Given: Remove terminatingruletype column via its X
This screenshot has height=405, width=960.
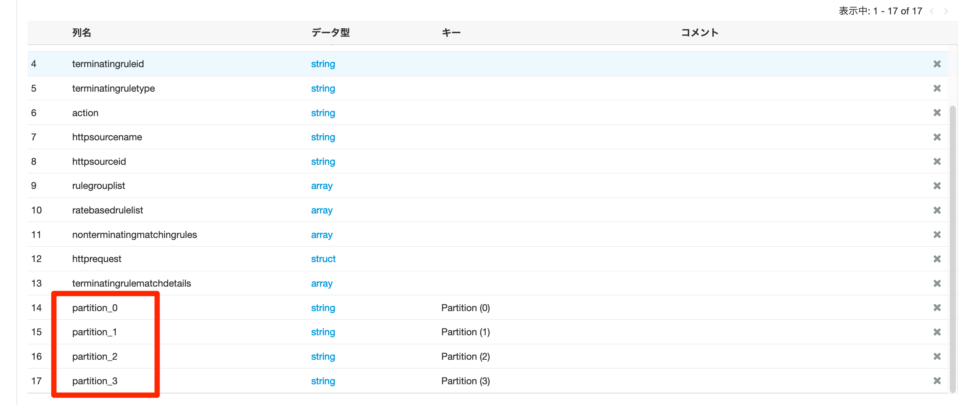Looking at the screenshot, I should pos(937,89).
